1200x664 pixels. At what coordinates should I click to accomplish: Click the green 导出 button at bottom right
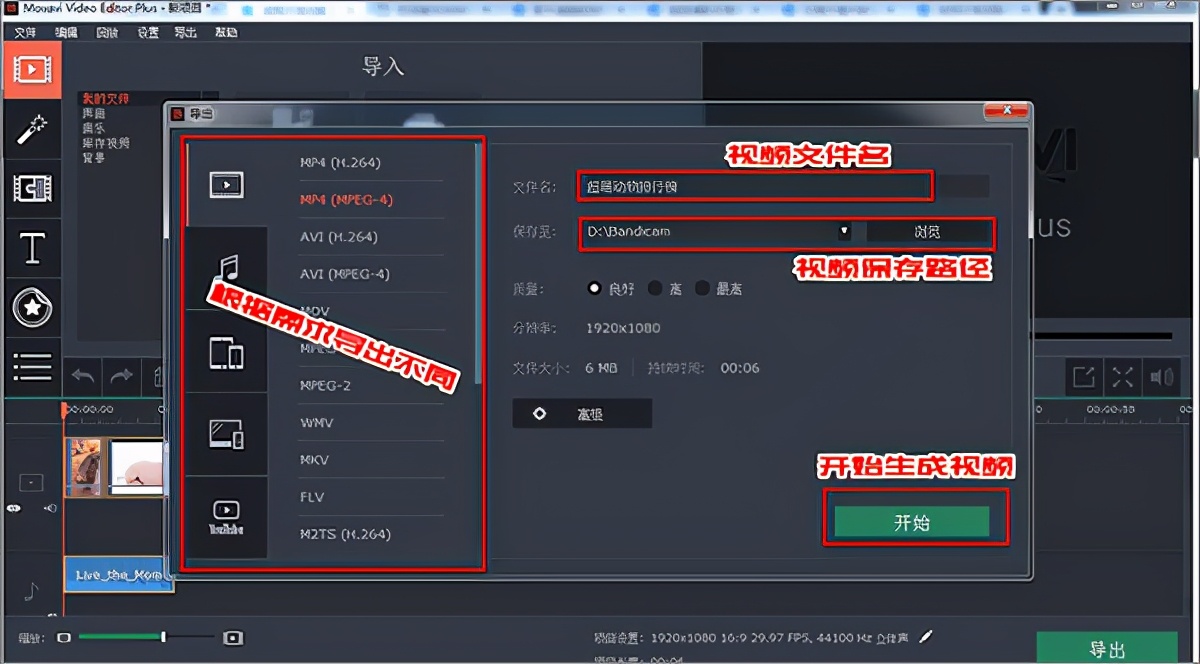pyautogui.click(x=1106, y=648)
